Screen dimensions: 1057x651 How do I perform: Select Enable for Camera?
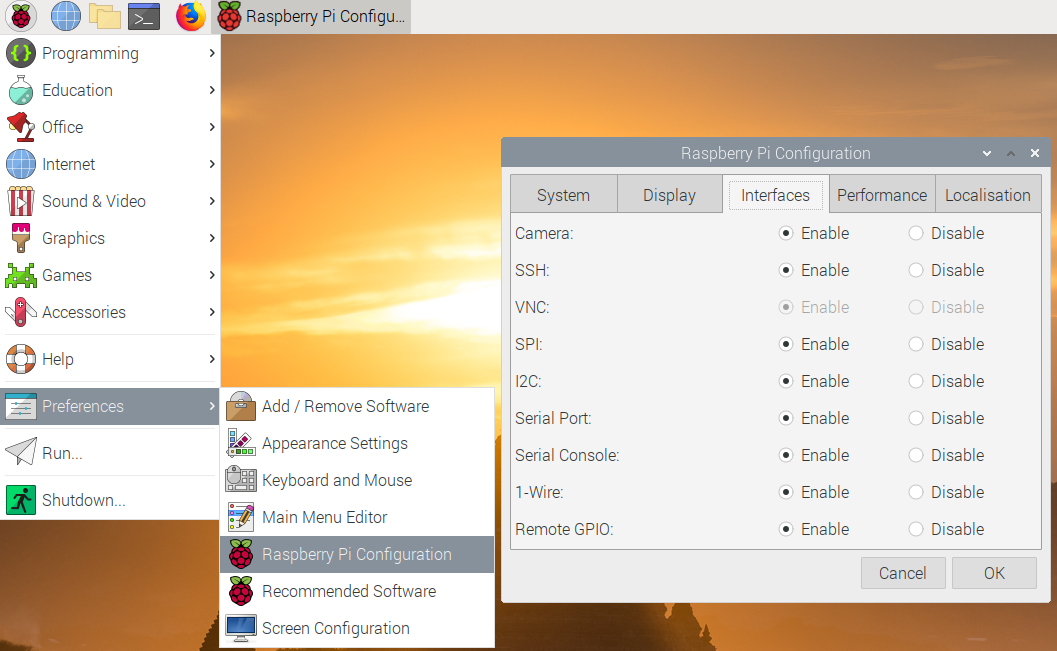click(785, 233)
